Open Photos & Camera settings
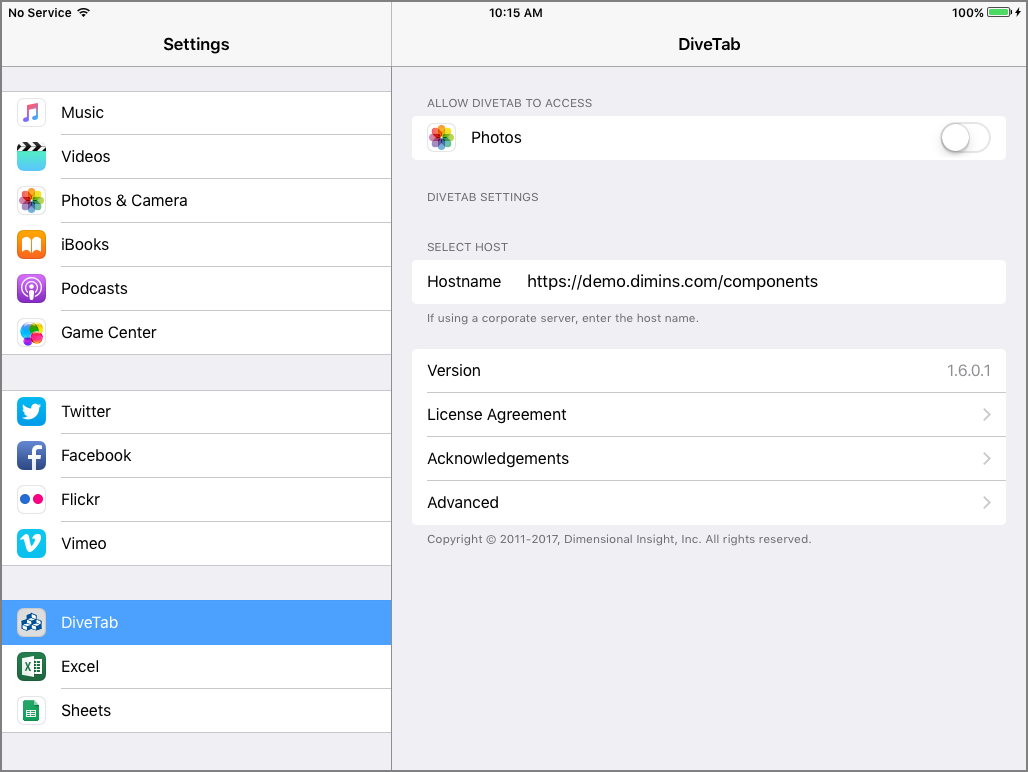1028x772 pixels. click(197, 201)
